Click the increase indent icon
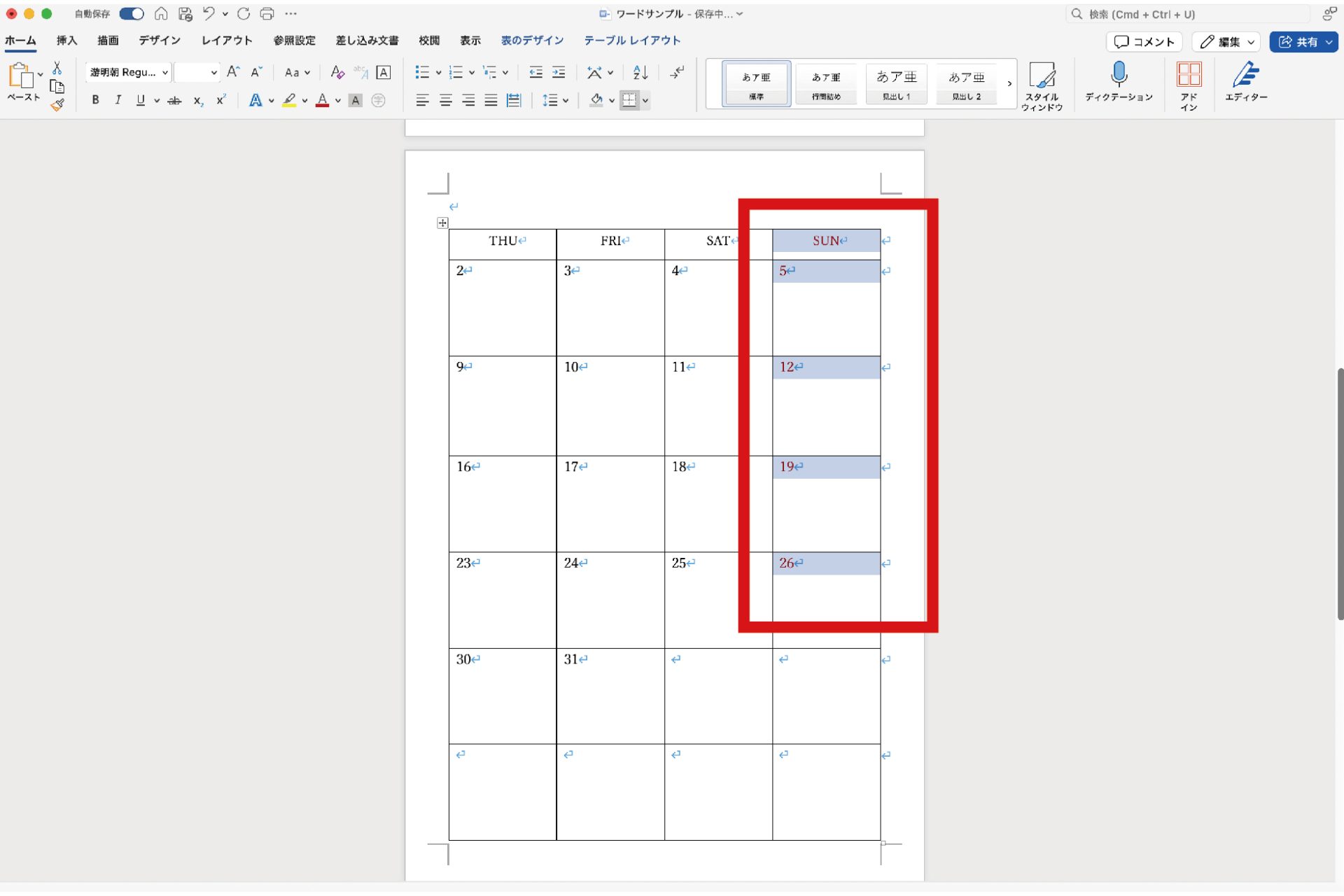 coord(559,72)
